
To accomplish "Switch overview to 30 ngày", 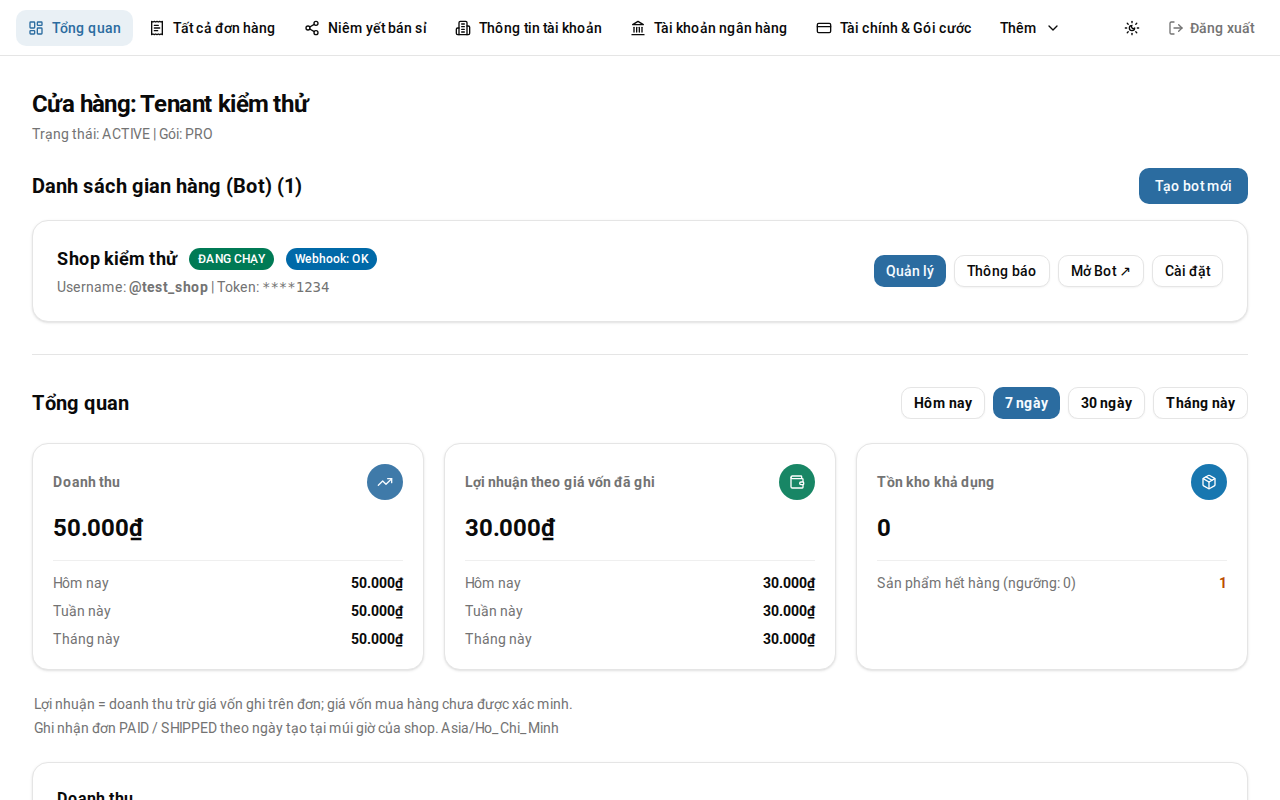I will click(1106, 403).
